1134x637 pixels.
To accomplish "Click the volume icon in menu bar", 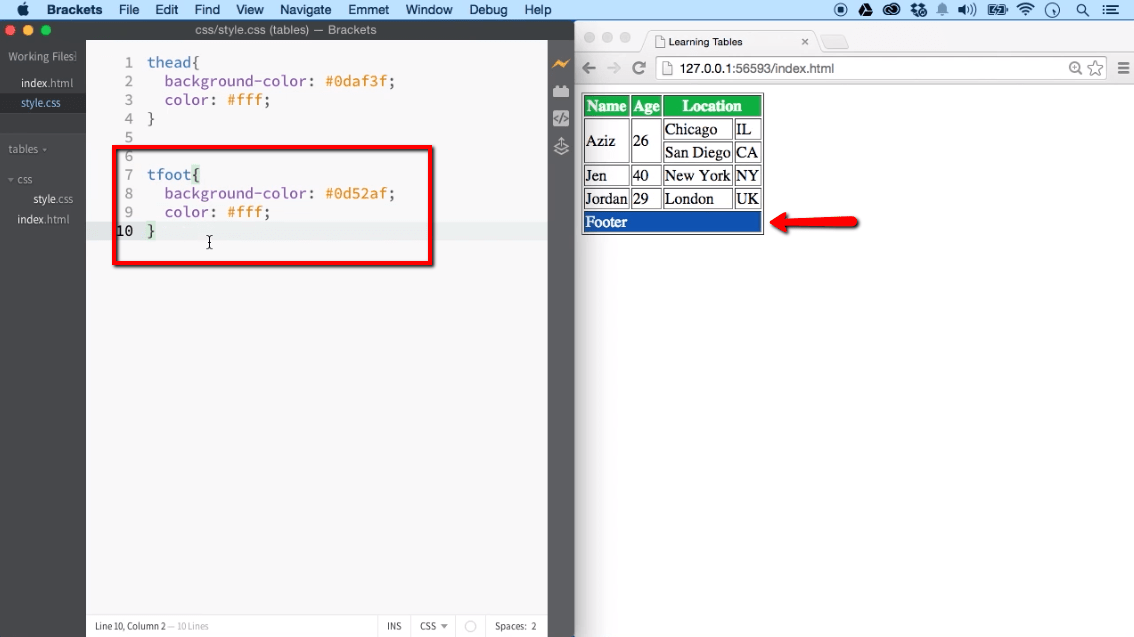I will click(x=966, y=9).
